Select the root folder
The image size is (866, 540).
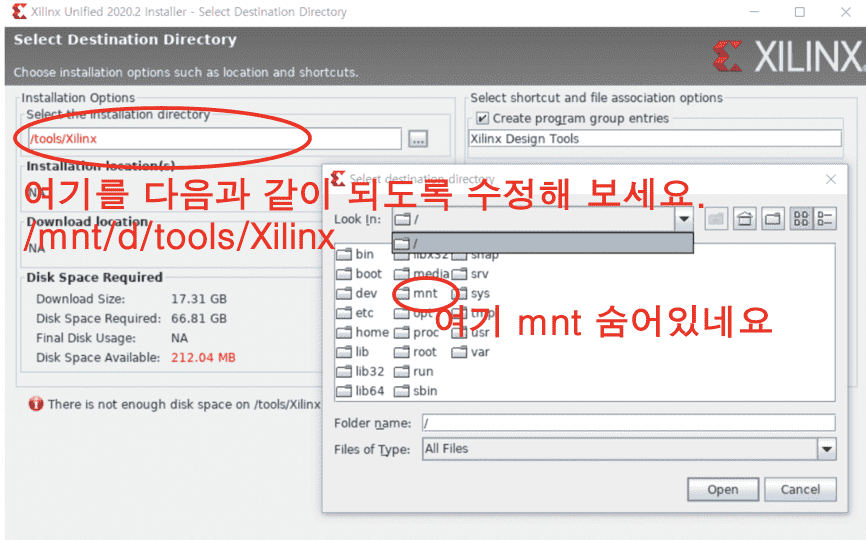tap(415, 352)
